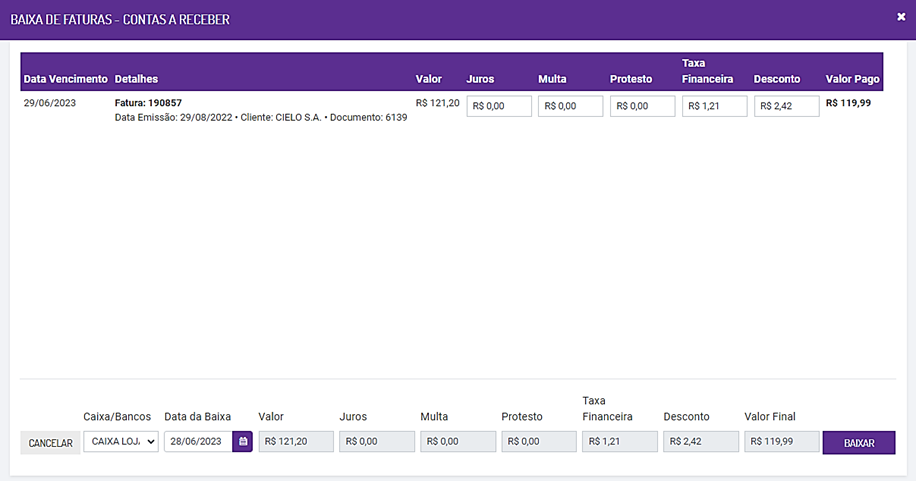Screen dimensions: 916x481
Task: Click the bottom Juros total field
Action: pyautogui.click(x=377, y=442)
